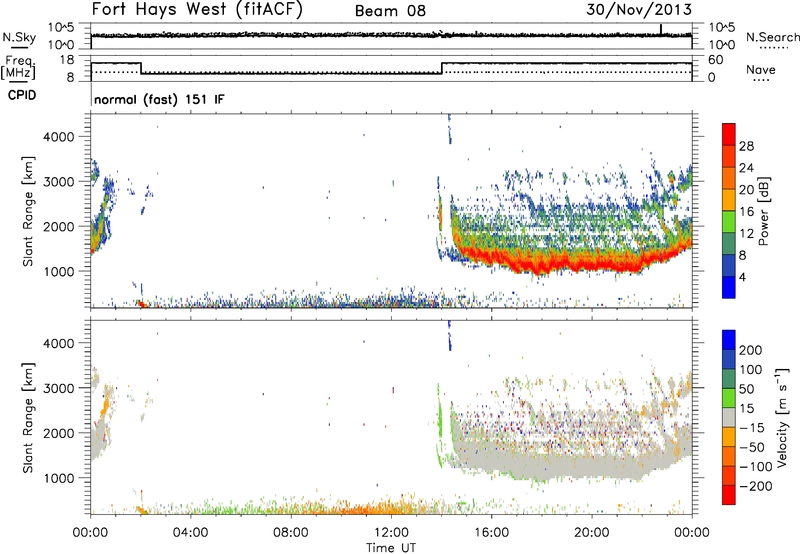Click the 'N.Sky' legend label
Viewport: 800px width, 554px height.
[x=19, y=37]
